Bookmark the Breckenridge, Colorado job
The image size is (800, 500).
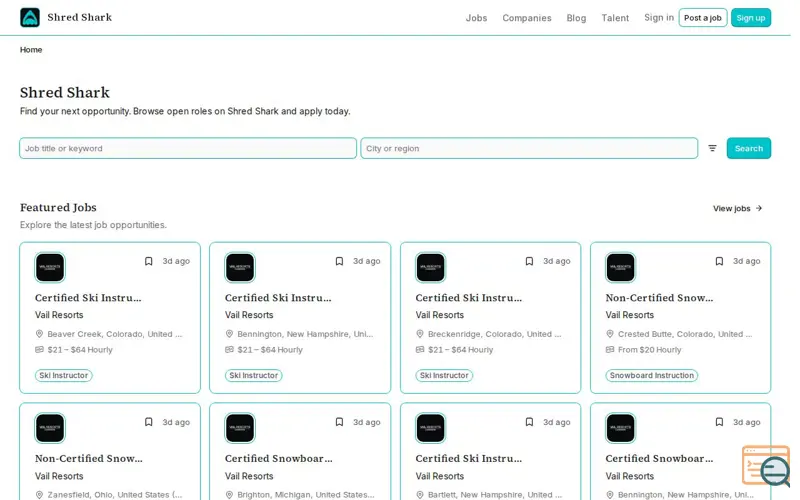click(529, 261)
